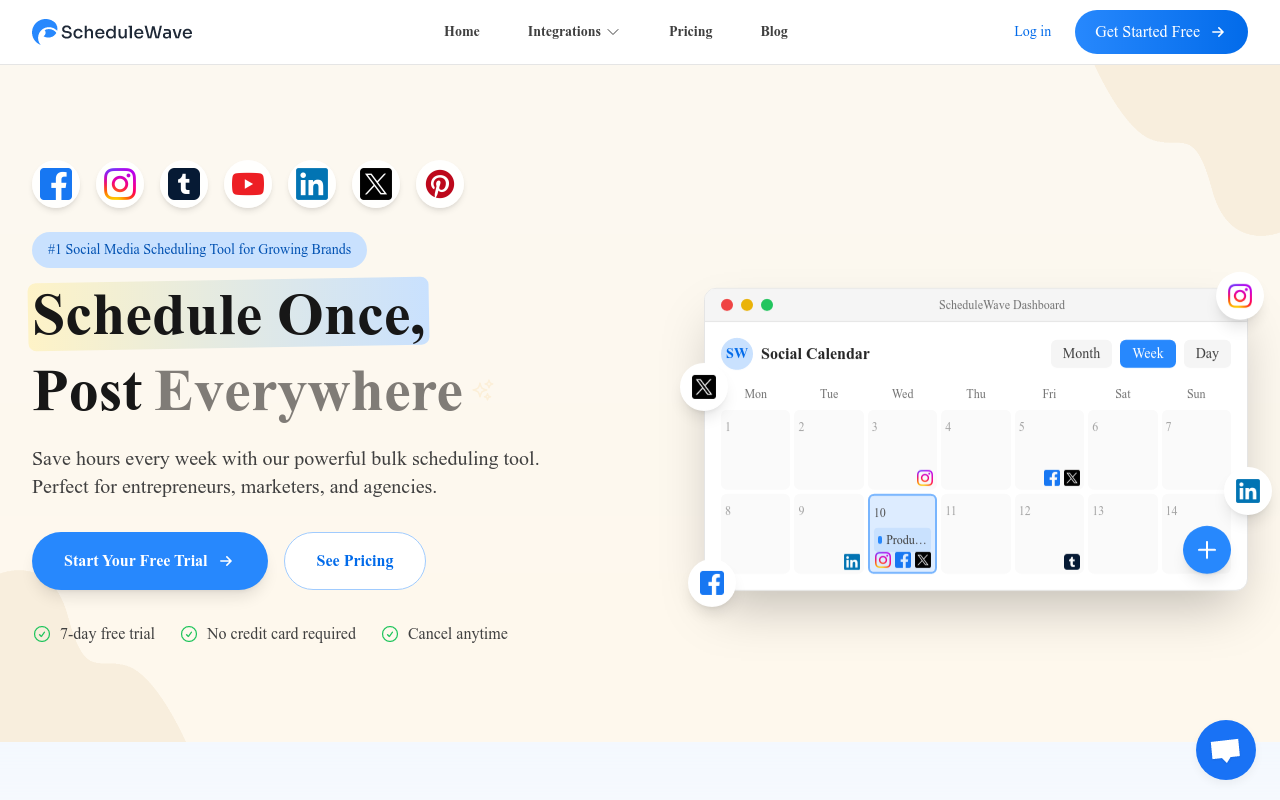Click floating Instagram icon above the dashboard
The width and height of the screenshot is (1280, 800).
tap(1240, 296)
